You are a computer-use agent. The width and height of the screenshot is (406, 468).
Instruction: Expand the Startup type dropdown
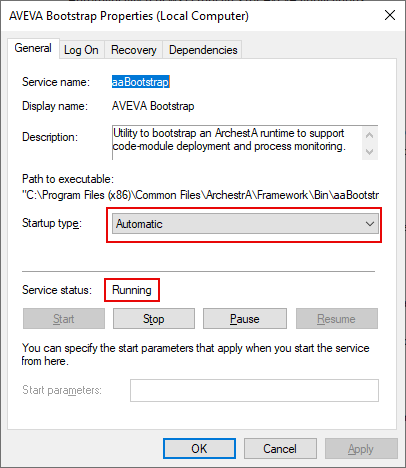tap(245, 224)
